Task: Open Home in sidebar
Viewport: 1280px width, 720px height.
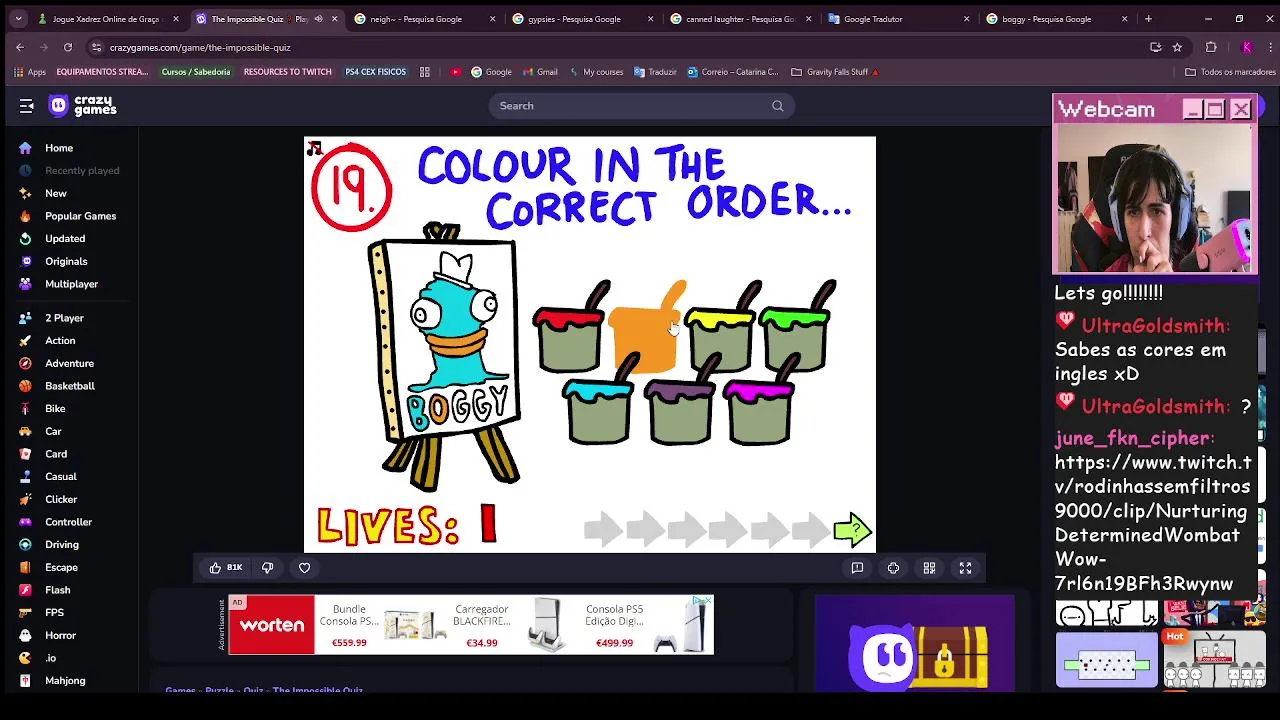Action: pyautogui.click(x=59, y=148)
